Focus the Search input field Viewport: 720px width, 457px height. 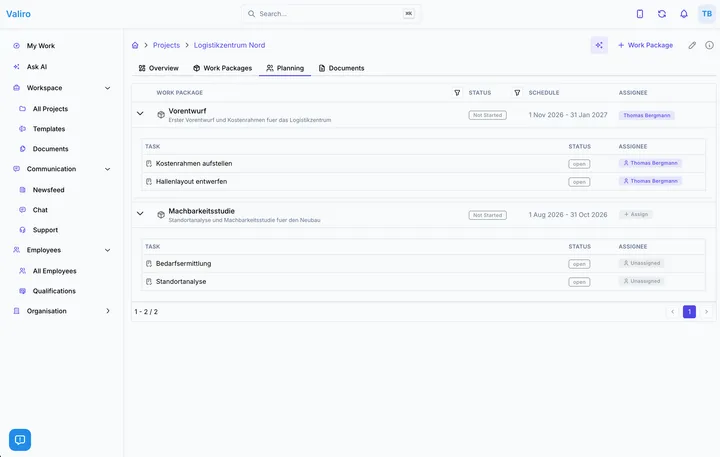[331, 14]
